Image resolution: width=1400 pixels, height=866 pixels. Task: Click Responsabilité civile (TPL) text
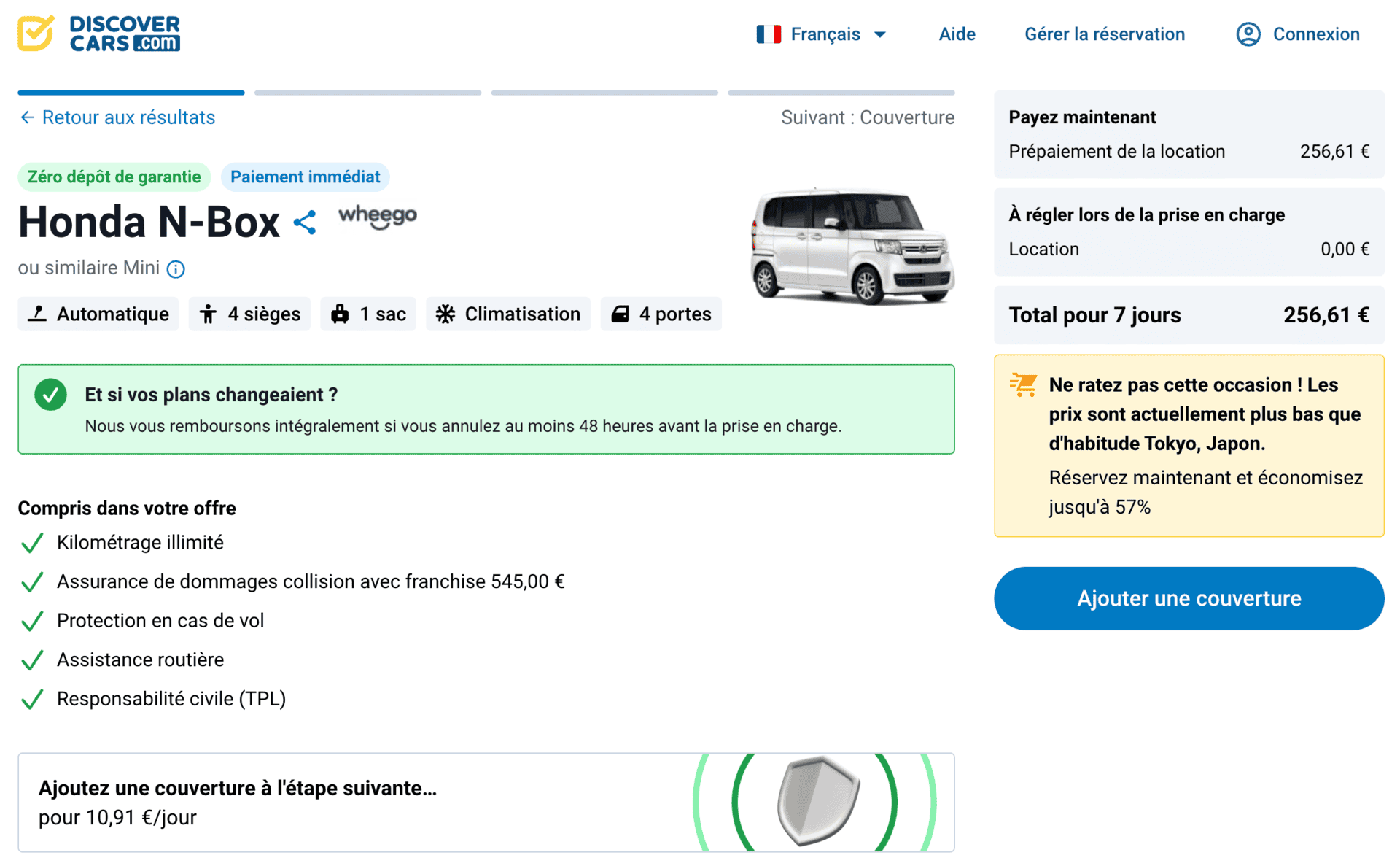pos(171,698)
